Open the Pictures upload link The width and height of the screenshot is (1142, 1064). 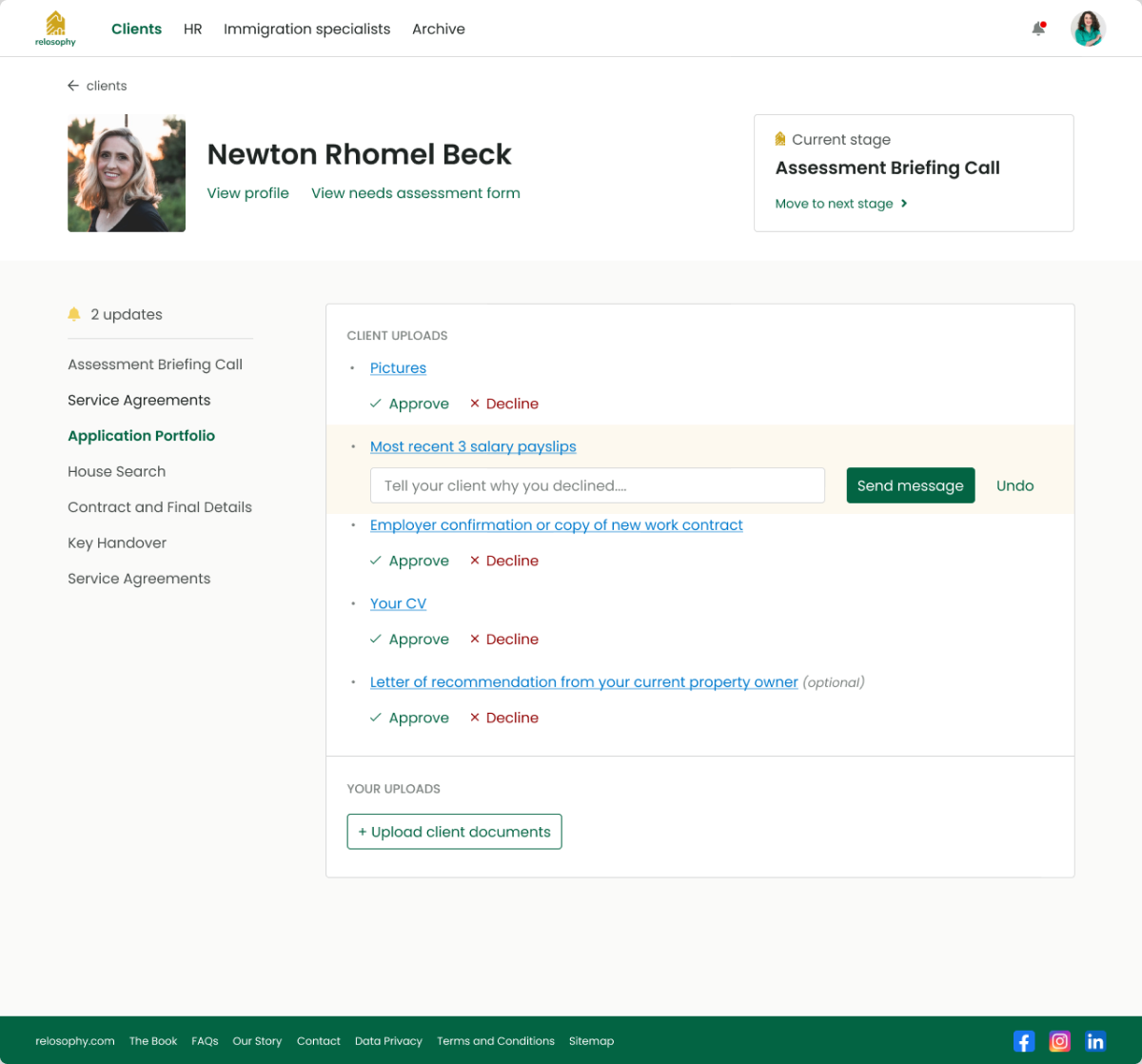(x=398, y=368)
